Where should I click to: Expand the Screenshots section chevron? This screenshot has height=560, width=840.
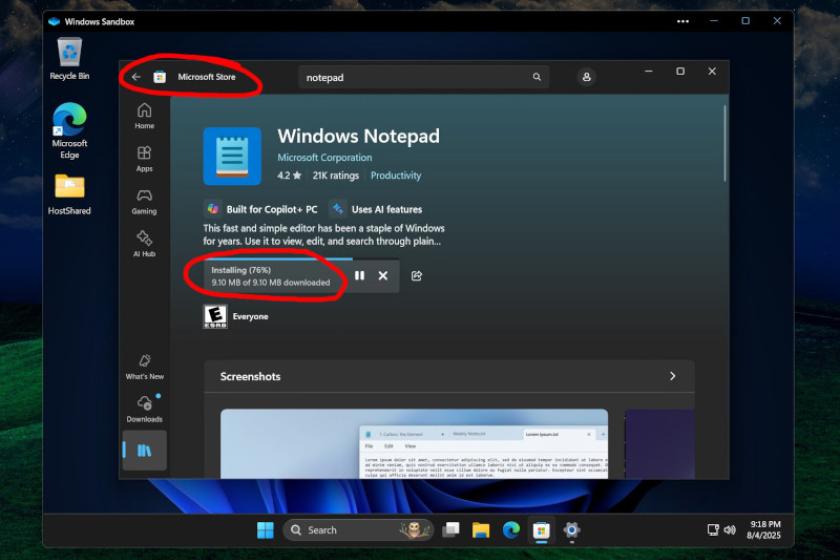pos(672,376)
